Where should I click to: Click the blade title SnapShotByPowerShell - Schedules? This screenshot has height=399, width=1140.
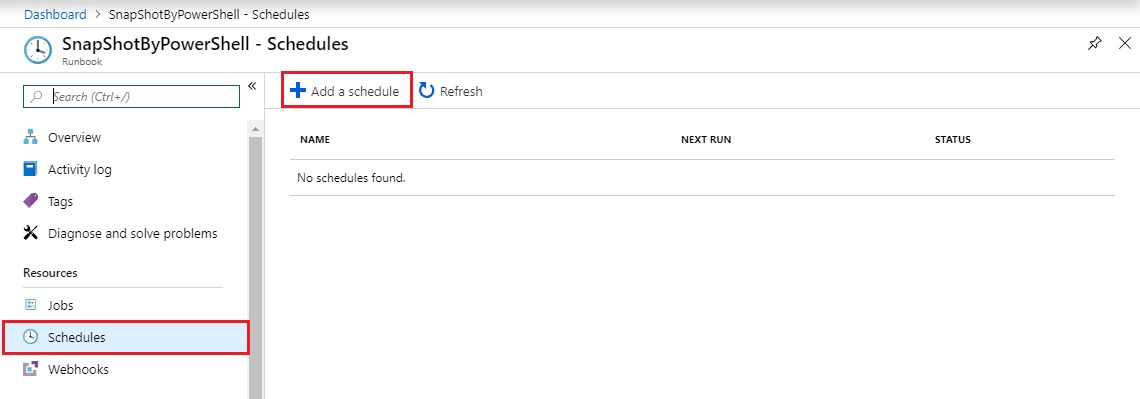[205, 44]
